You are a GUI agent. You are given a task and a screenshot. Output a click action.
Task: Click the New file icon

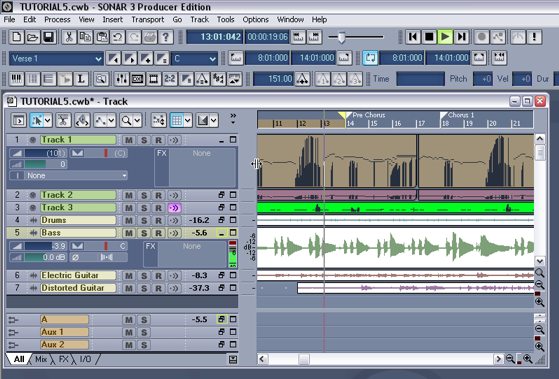(17, 37)
